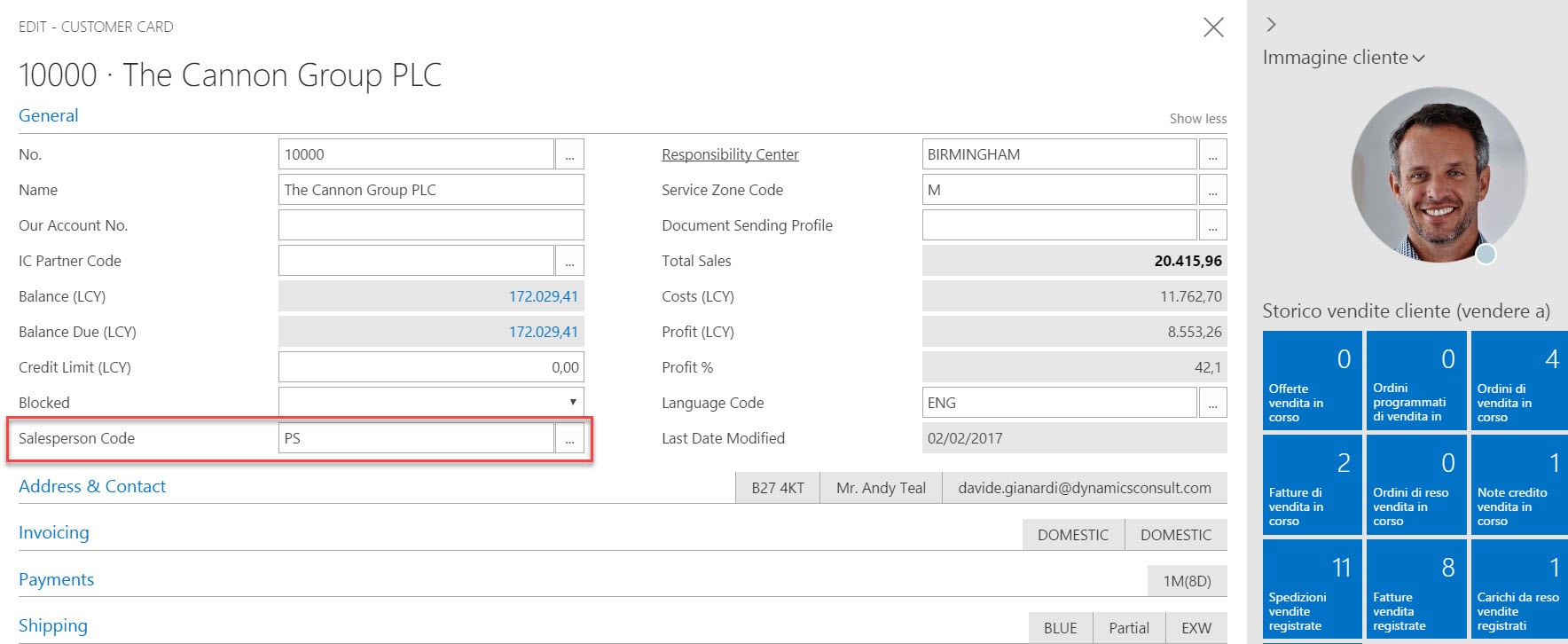Open Fatture di vendita in corso tile
This screenshot has height=644, width=1568.
pos(1312,484)
